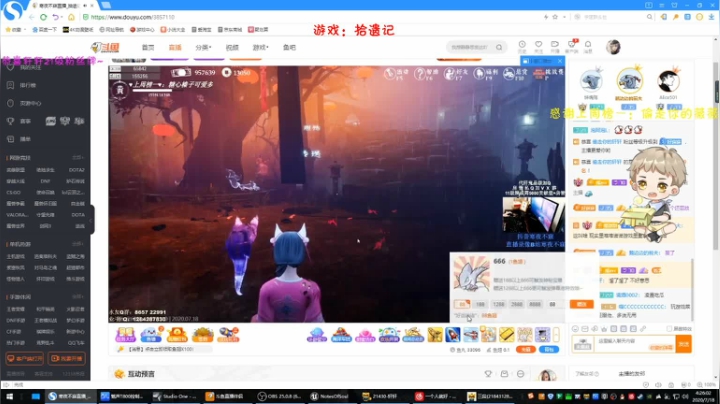
Task: Open the browser downloads arrow icon
Action: pos(711,17)
